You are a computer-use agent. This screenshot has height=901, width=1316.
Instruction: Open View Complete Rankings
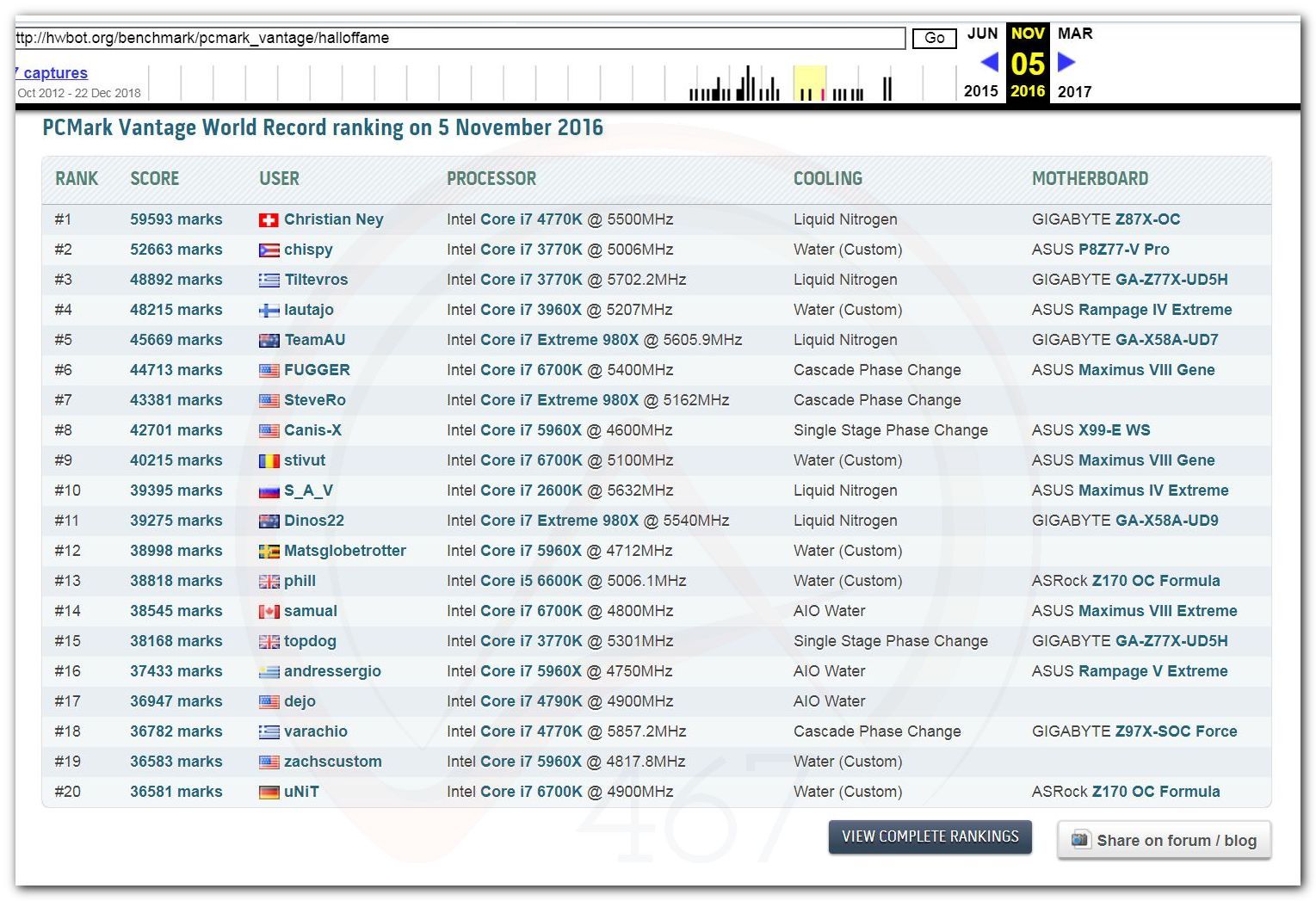click(x=930, y=836)
